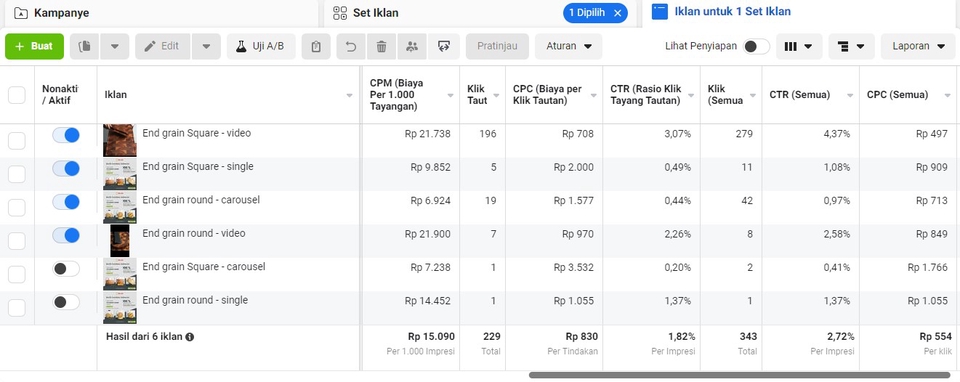Toggle off End grain Square - video ad
The width and height of the screenshot is (960, 382).
pos(66,135)
